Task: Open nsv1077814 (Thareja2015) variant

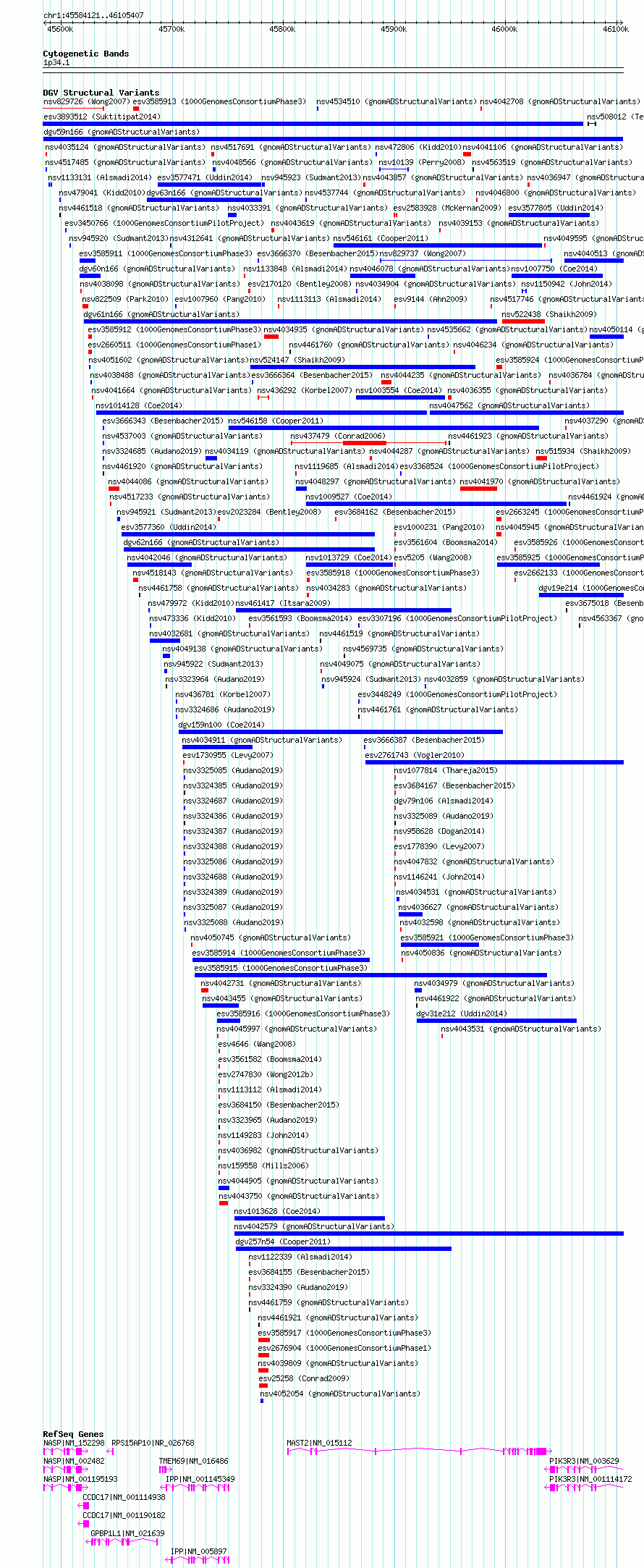Action: pyautogui.click(x=446, y=770)
